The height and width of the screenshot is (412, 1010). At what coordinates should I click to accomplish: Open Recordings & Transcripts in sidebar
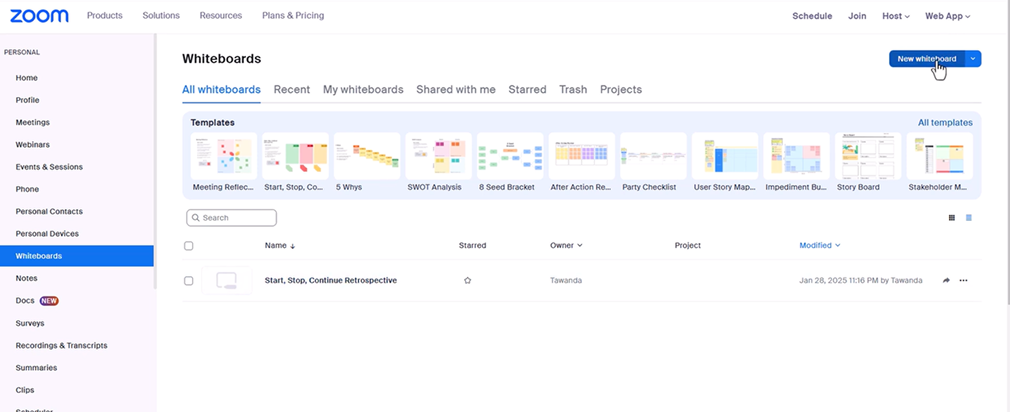click(61, 345)
